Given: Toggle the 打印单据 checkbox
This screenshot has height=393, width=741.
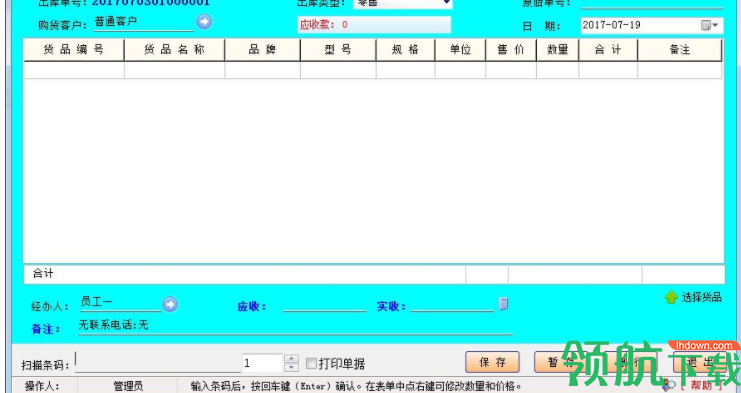Looking at the screenshot, I should coord(311,363).
